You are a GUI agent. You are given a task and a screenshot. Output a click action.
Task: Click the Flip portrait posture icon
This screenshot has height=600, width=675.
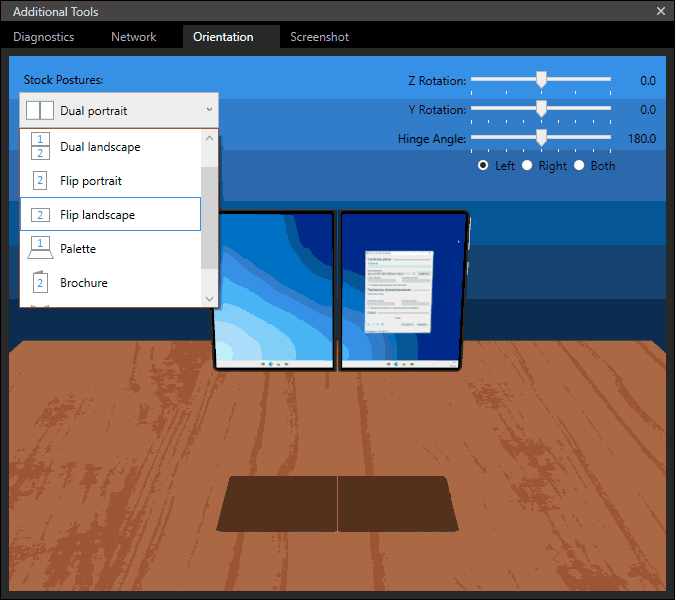coord(40,181)
